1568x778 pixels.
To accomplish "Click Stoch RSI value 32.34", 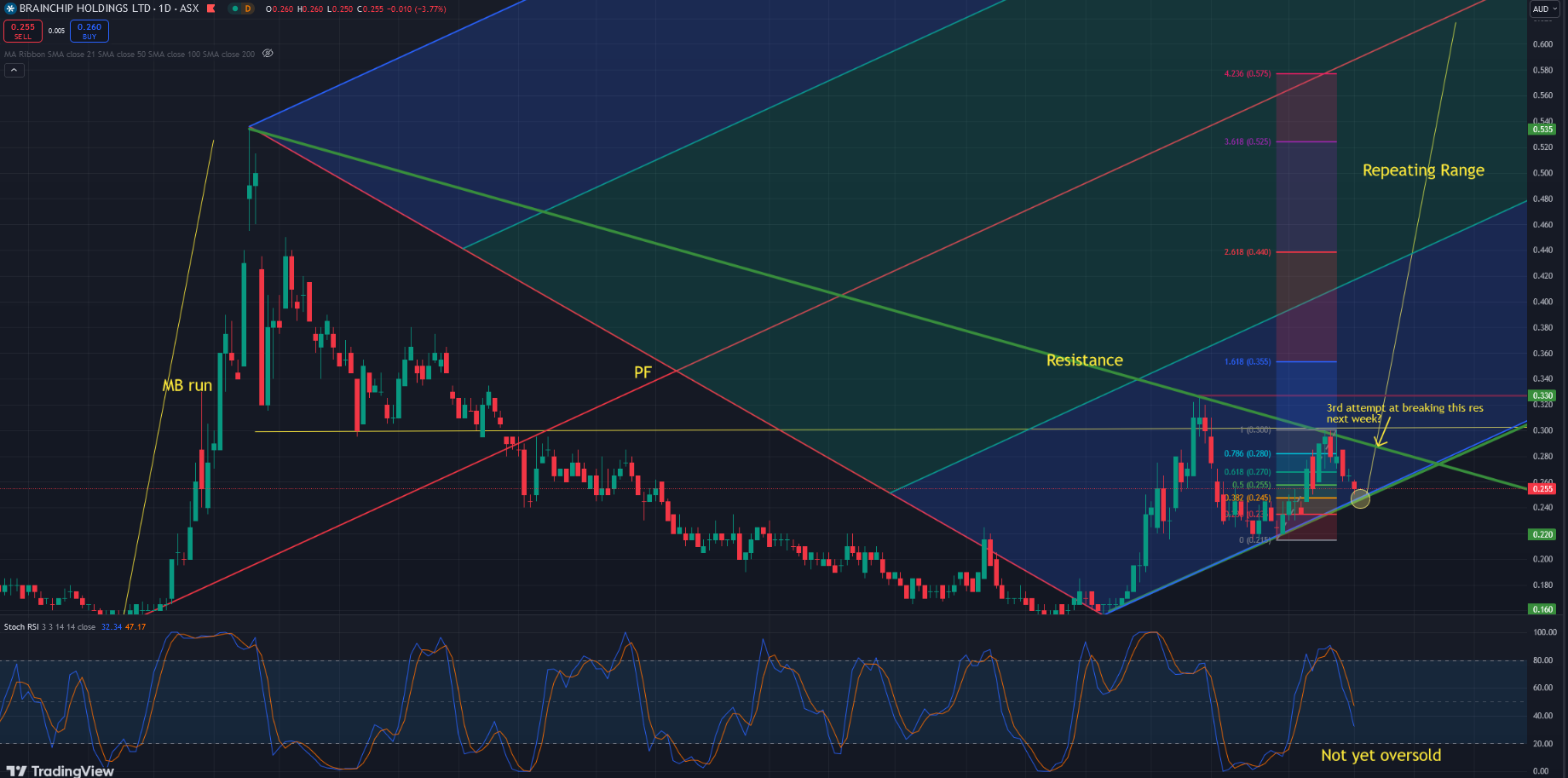I will pyautogui.click(x=112, y=627).
